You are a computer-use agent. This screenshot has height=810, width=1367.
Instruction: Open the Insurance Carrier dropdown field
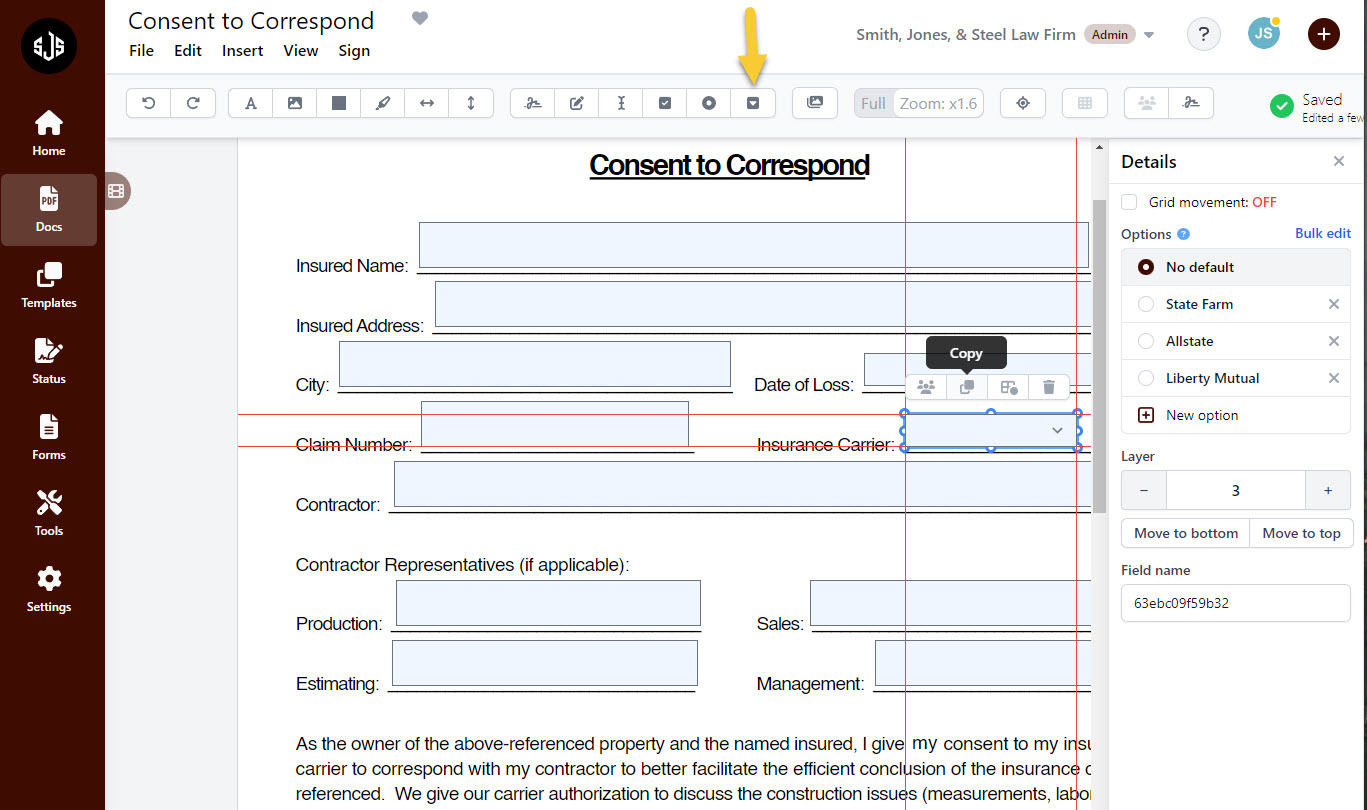(991, 430)
